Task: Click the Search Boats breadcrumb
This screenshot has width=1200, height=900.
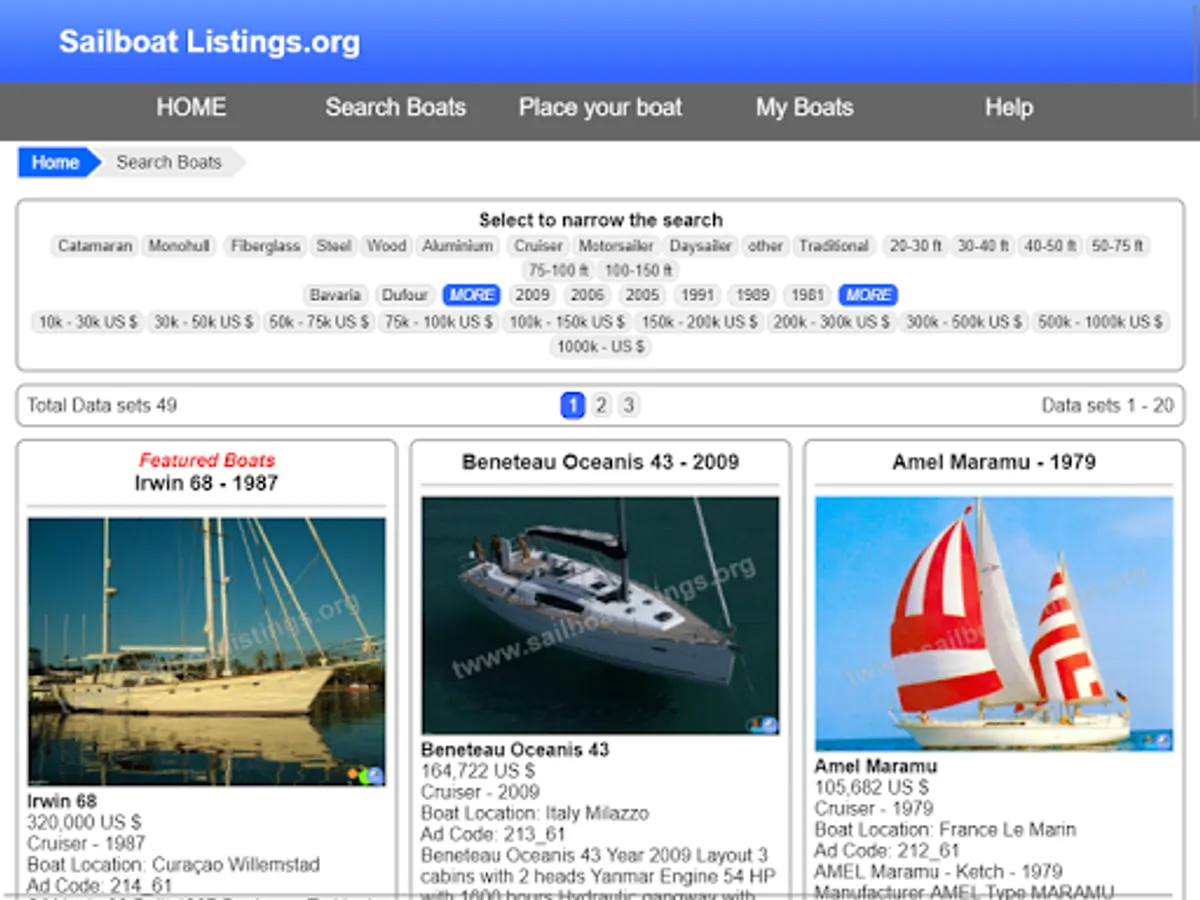Action: [169, 163]
